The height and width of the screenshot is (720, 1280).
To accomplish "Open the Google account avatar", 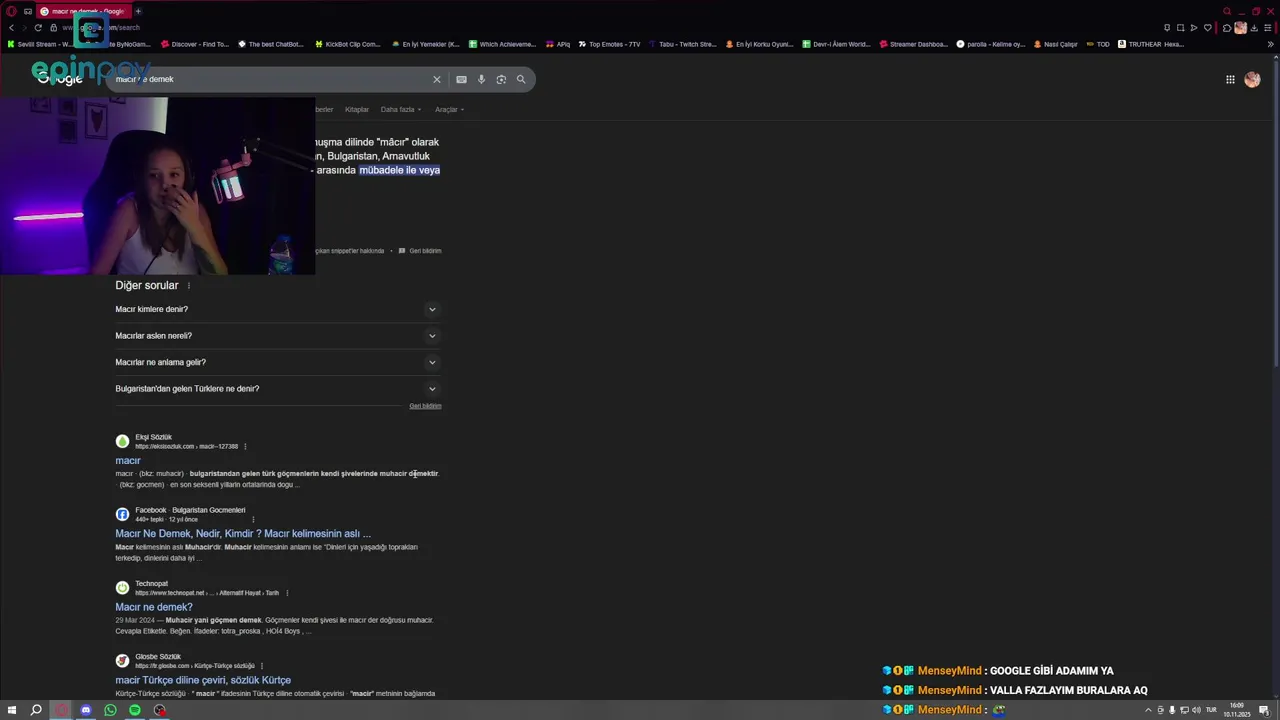I will pos(1252,79).
